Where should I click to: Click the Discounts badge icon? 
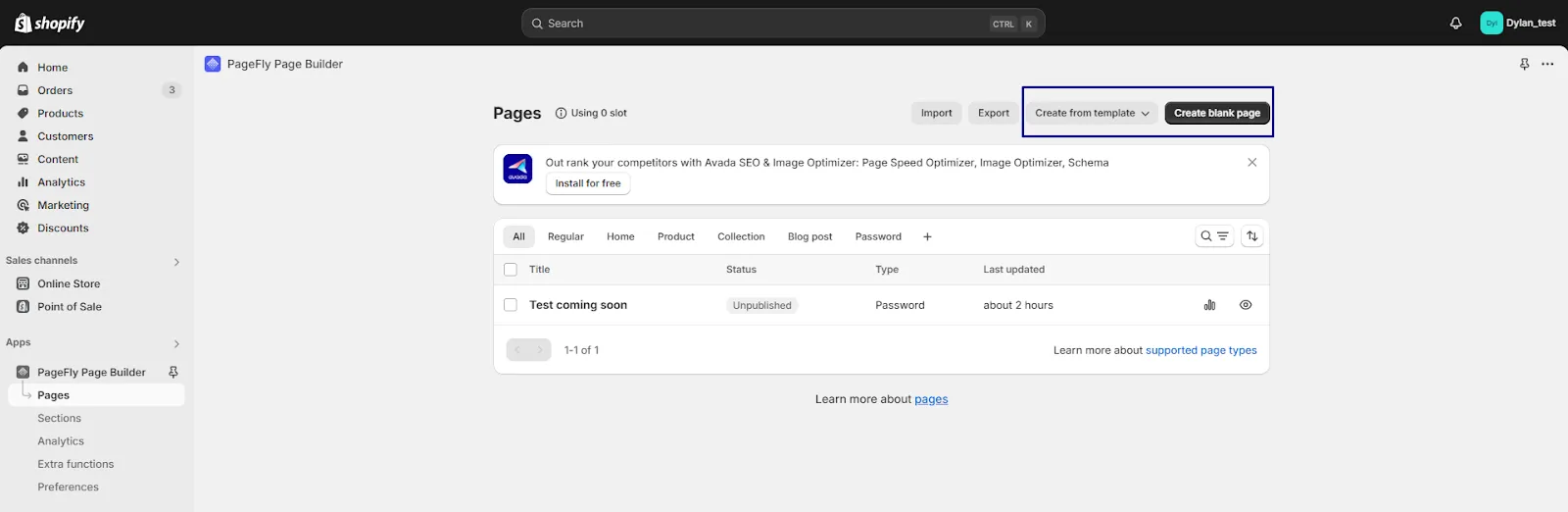tap(23, 228)
